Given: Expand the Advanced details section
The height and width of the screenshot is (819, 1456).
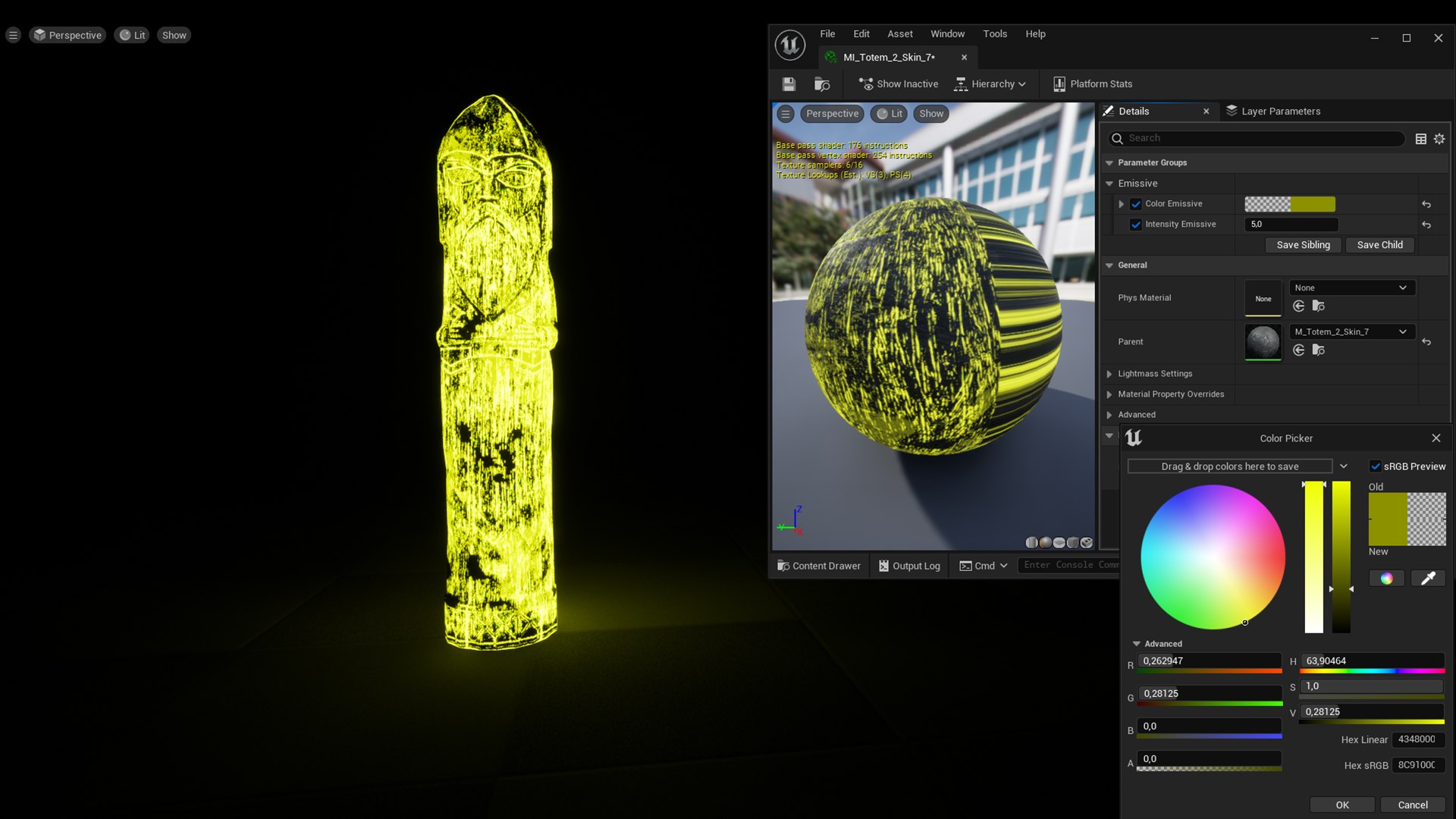Looking at the screenshot, I should (1109, 415).
